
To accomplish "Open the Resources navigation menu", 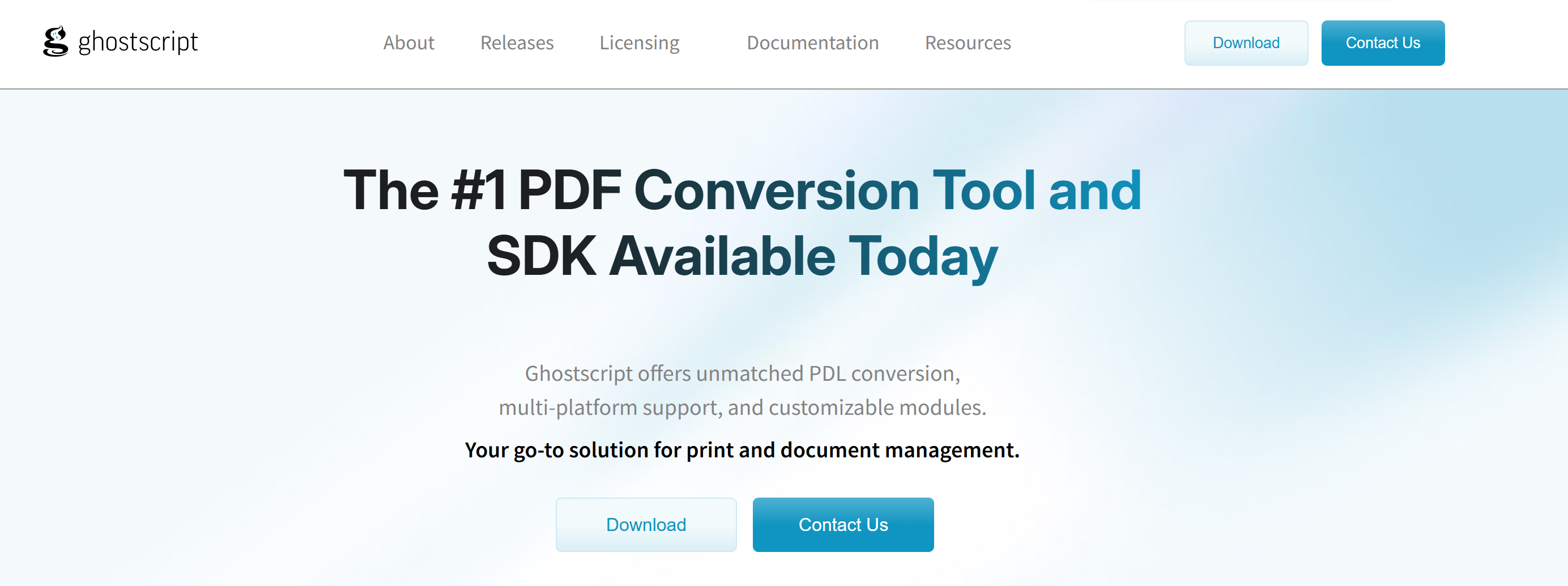I will (968, 43).
